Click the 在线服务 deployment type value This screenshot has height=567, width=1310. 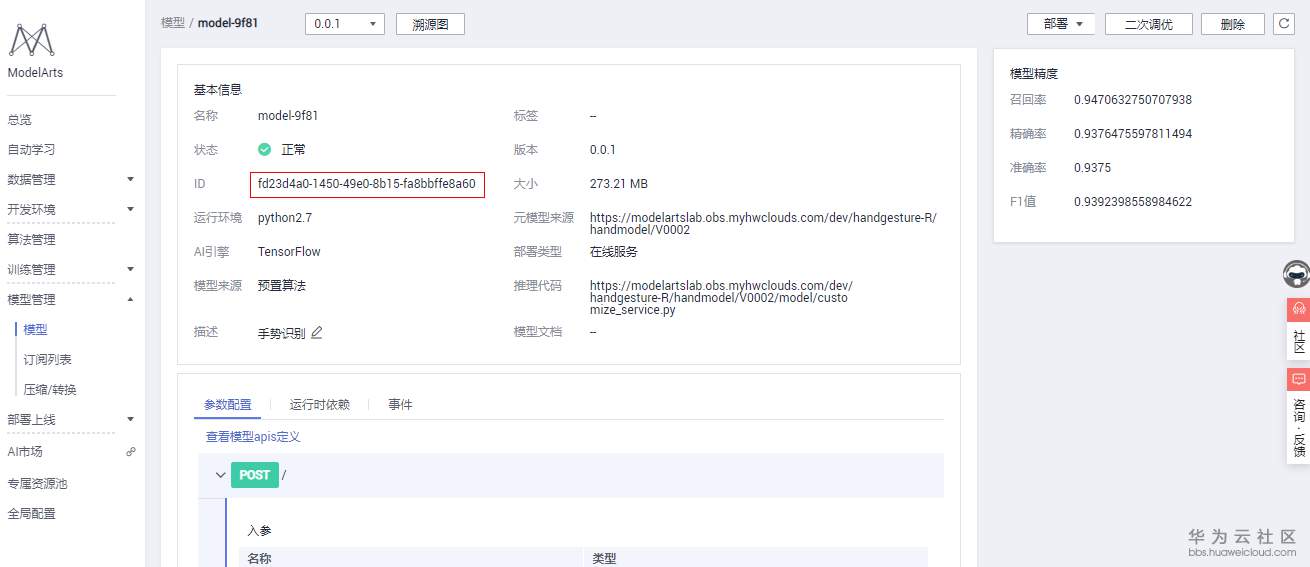pos(614,252)
